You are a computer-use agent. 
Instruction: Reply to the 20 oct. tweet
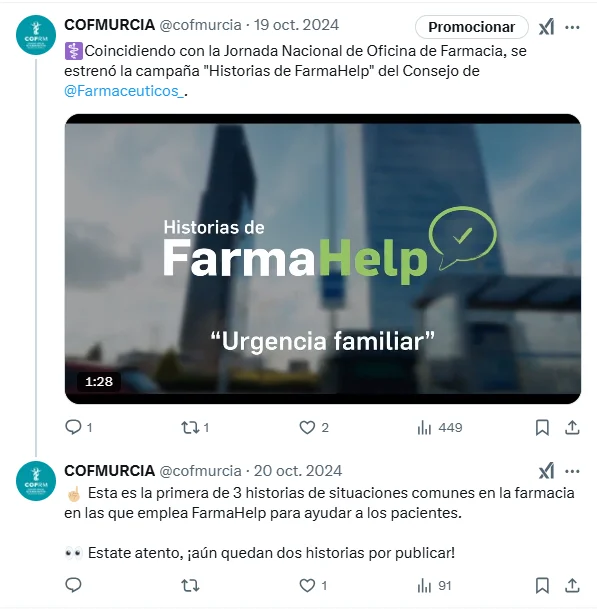pos(73,585)
